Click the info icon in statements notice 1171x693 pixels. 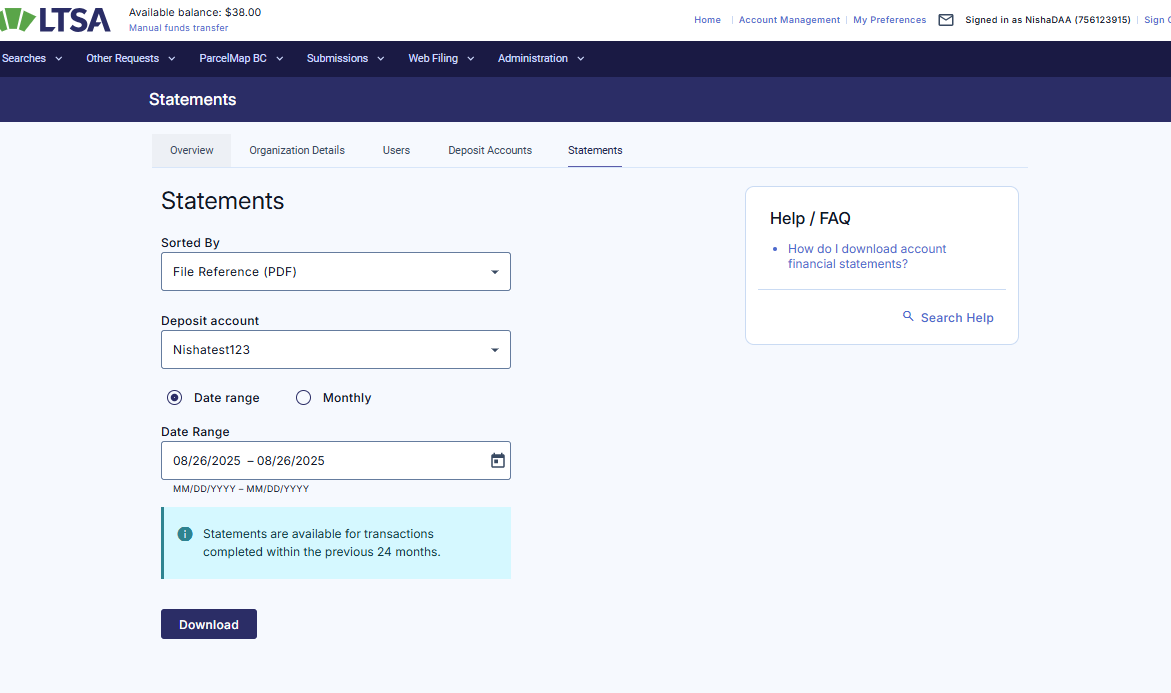pos(185,534)
